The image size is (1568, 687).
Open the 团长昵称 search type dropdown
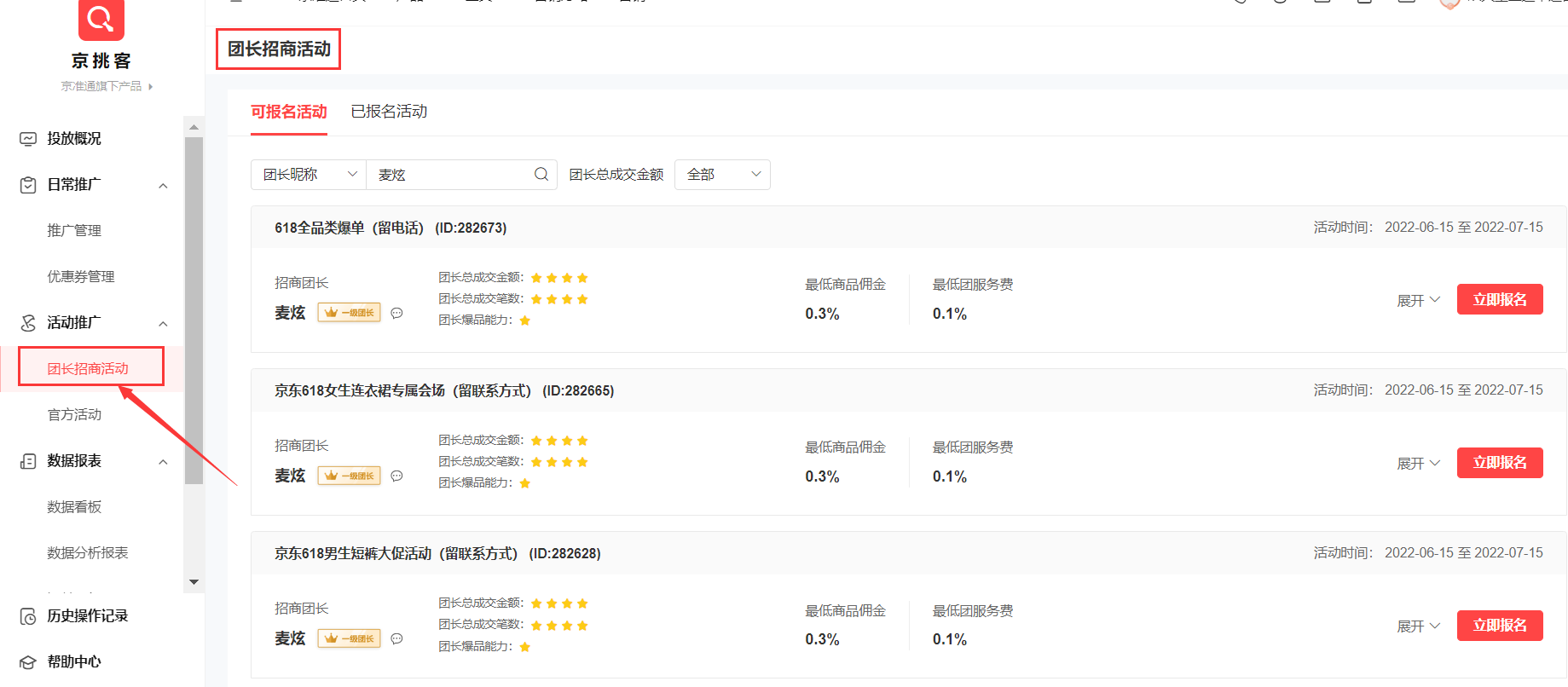(309, 175)
